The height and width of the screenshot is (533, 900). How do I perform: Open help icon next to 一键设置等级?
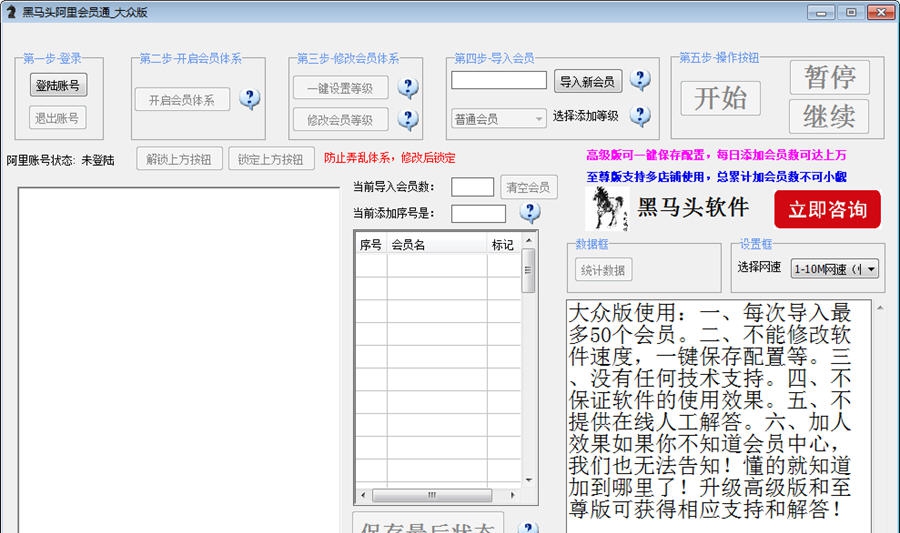click(x=408, y=87)
